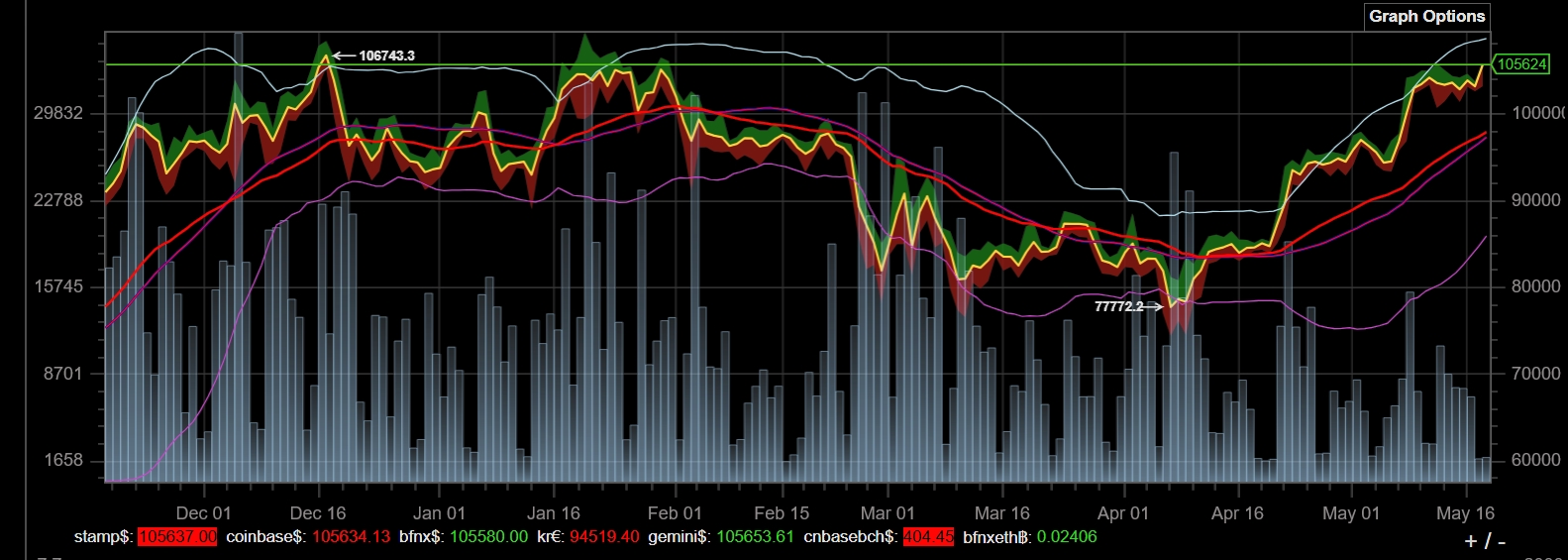Click the 1658 volume axis value
The width and height of the screenshot is (1568, 560).
click(x=63, y=461)
